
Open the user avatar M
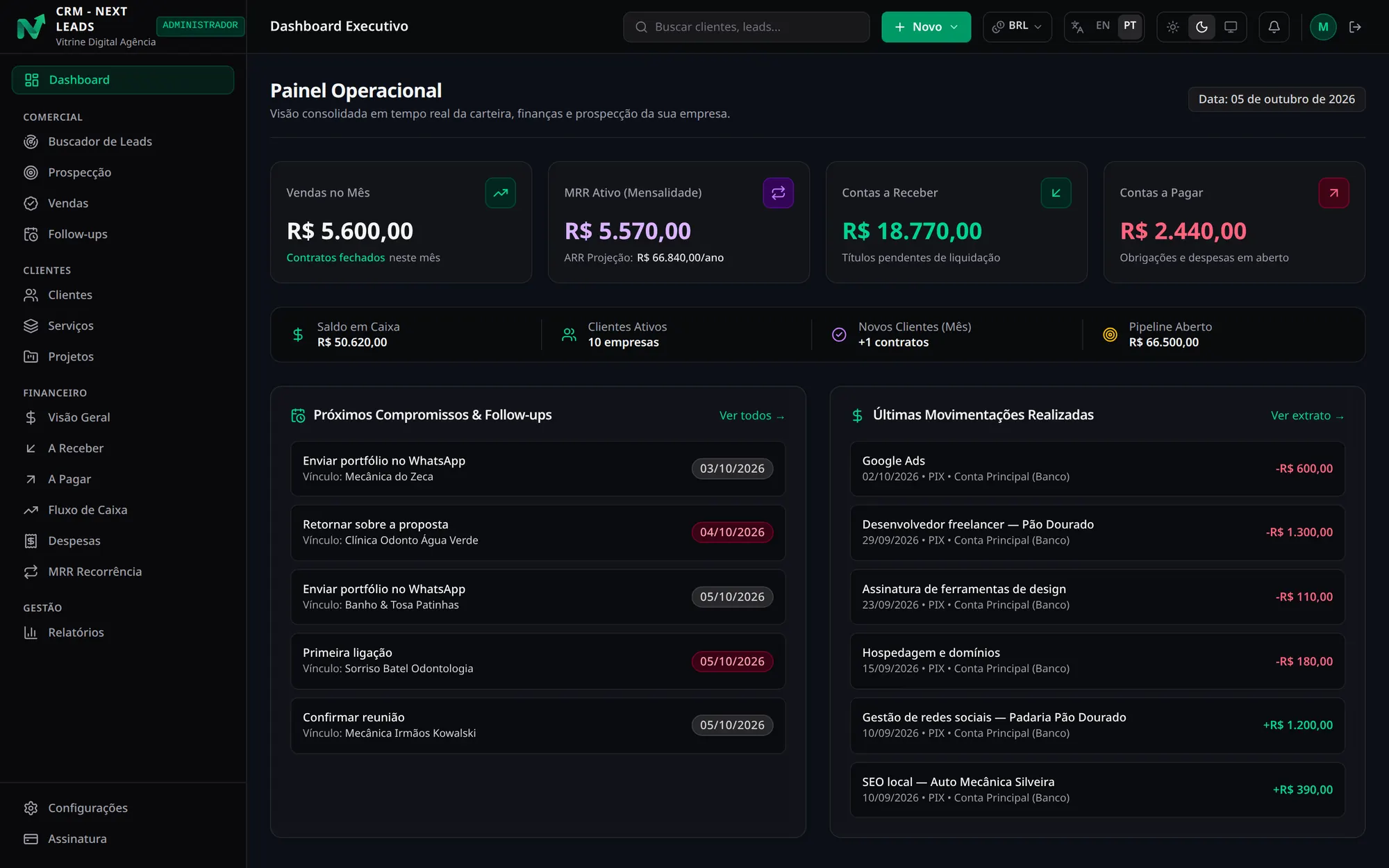click(x=1323, y=27)
